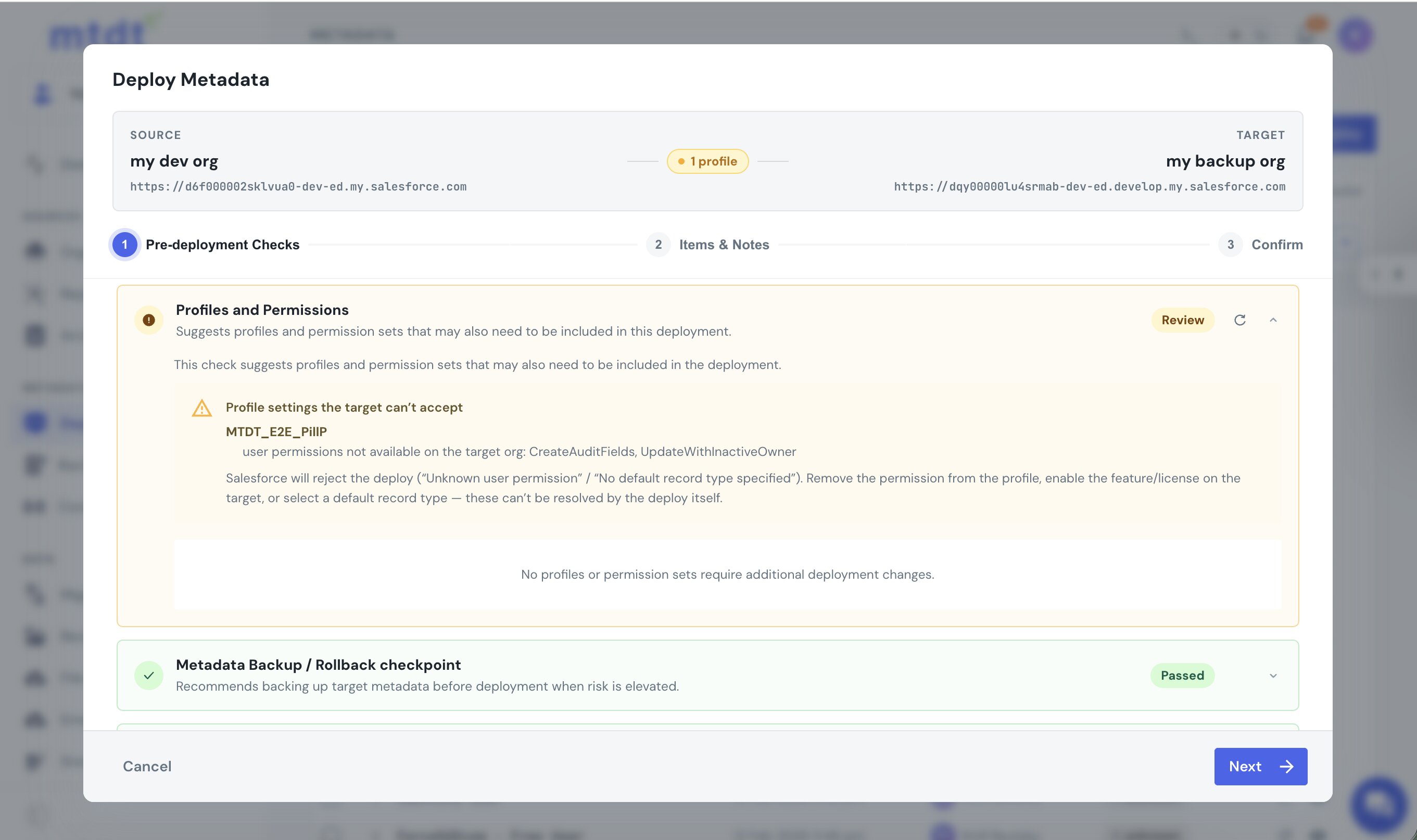The height and width of the screenshot is (840, 1417).
Task: Go to step 2 Items & Notes
Action: pyautogui.click(x=707, y=245)
